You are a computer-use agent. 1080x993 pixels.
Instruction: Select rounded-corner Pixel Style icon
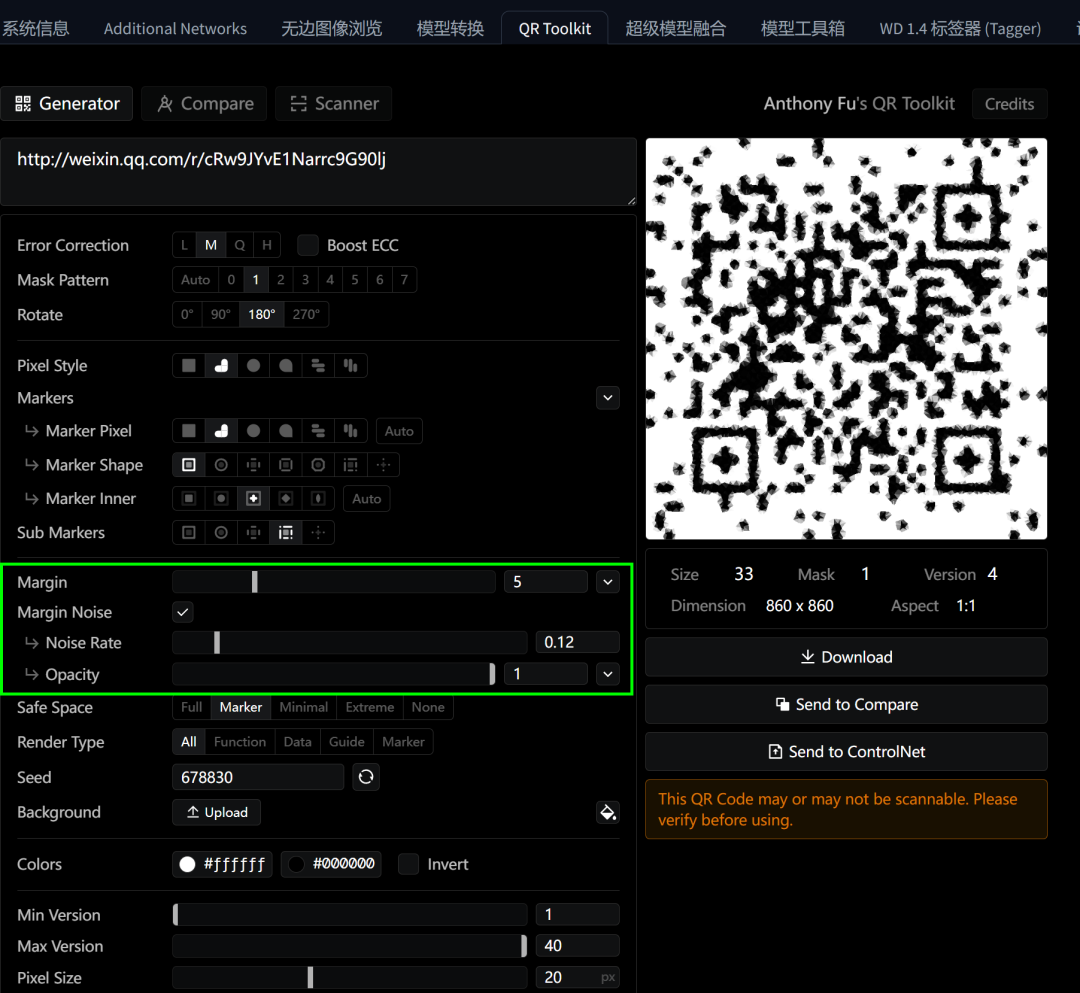(221, 366)
